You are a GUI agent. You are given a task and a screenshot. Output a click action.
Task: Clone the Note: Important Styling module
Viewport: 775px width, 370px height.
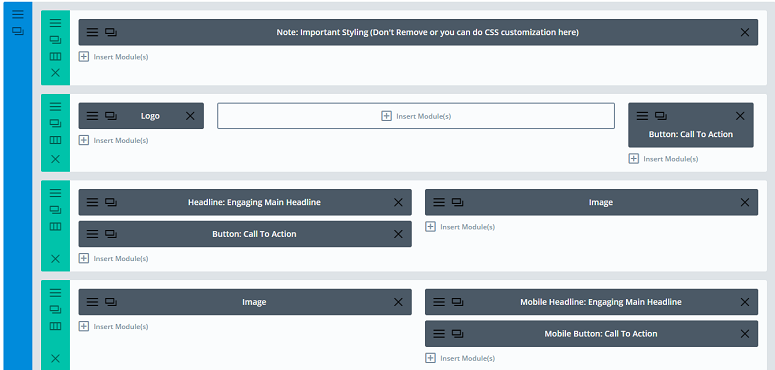tap(111, 32)
